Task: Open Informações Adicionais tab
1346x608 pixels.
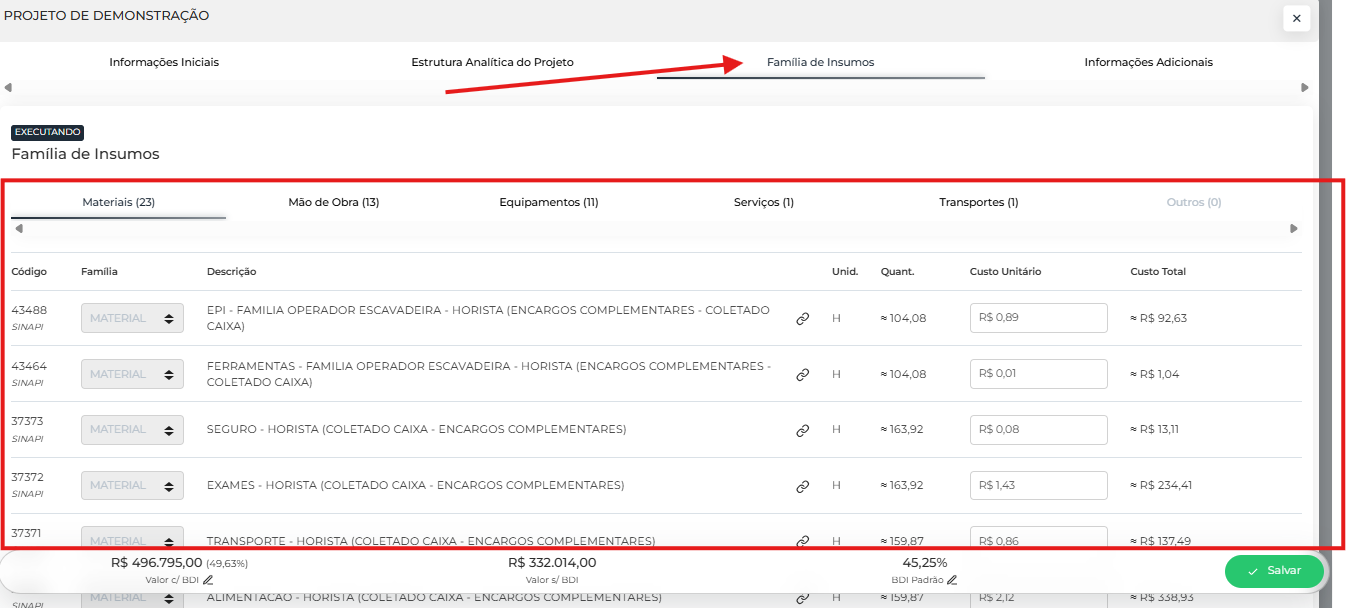Action: pos(1148,62)
